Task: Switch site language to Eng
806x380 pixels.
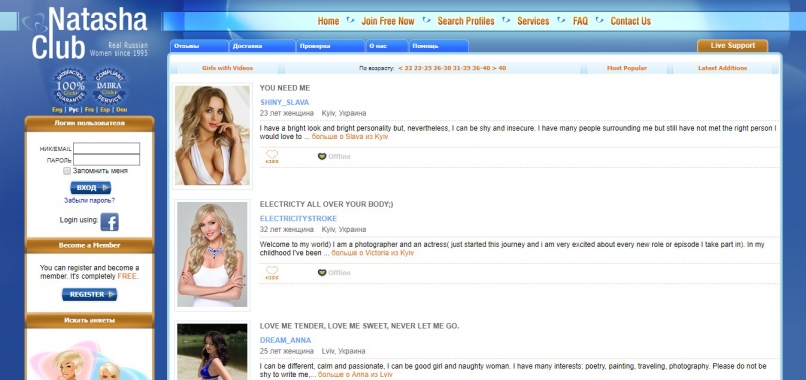Action: (x=57, y=110)
